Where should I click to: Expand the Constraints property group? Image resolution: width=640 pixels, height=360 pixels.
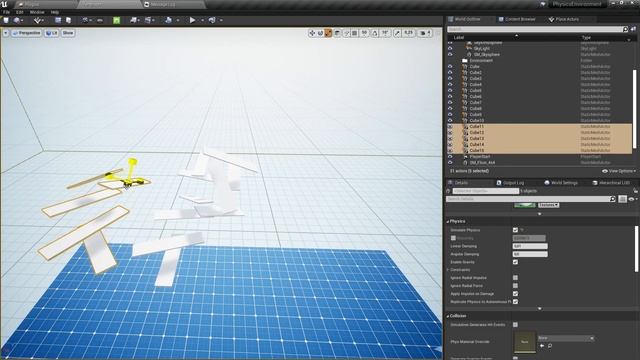tap(448, 270)
